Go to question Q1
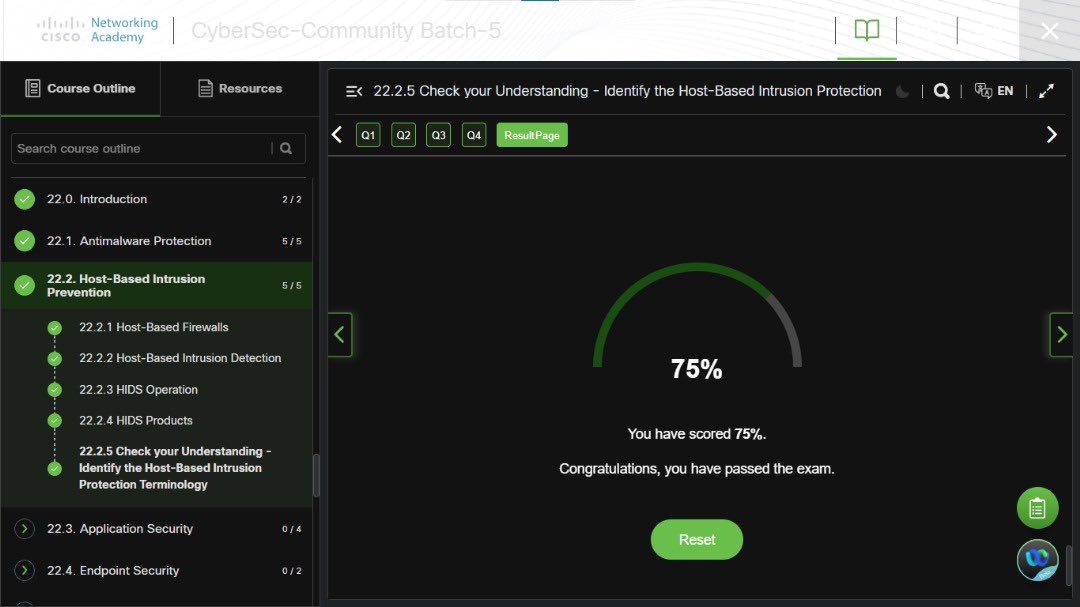1080x607 pixels. [x=368, y=135]
